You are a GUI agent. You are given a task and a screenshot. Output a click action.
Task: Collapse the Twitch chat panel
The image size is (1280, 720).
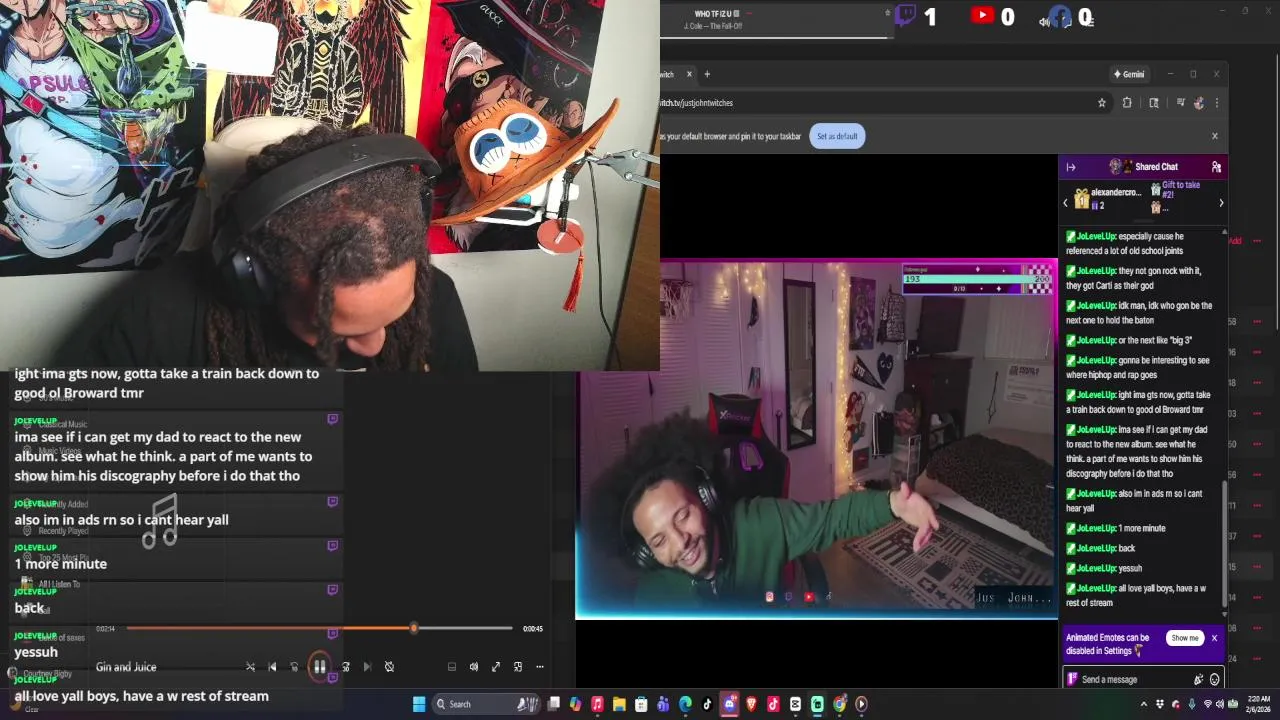1071,167
